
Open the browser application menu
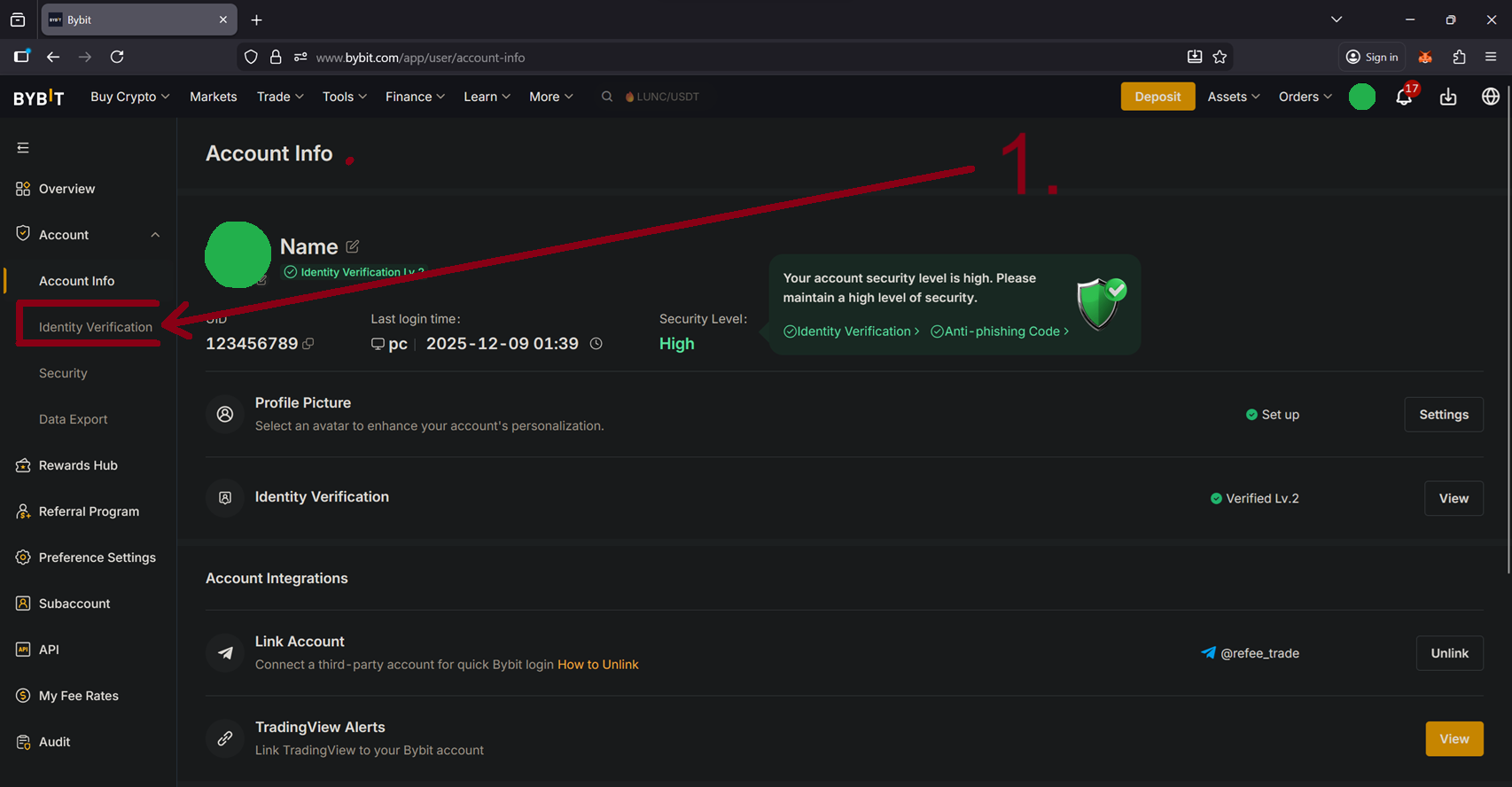[1491, 57]
